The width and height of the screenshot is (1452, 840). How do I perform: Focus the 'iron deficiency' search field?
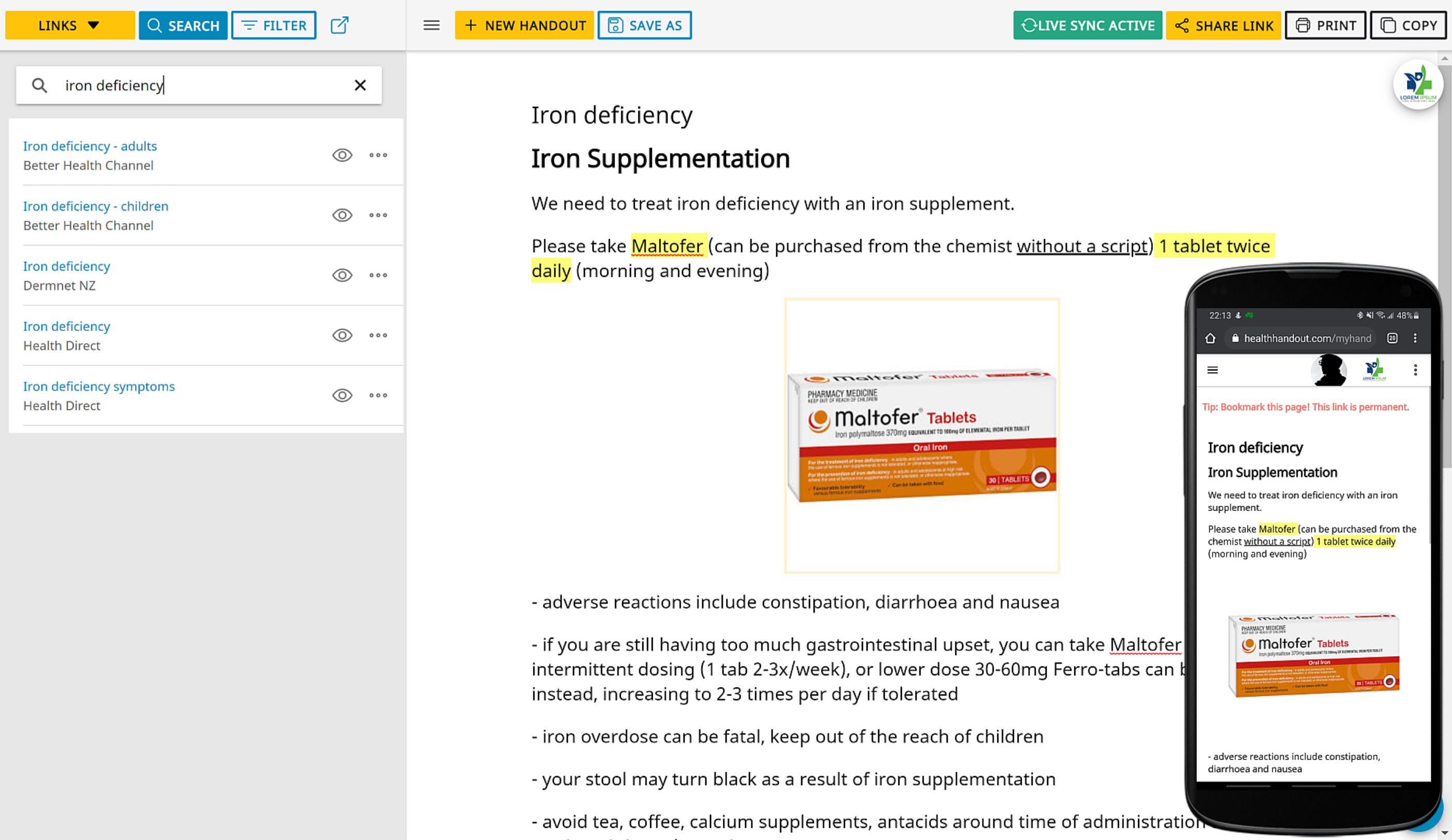(199, 85)
